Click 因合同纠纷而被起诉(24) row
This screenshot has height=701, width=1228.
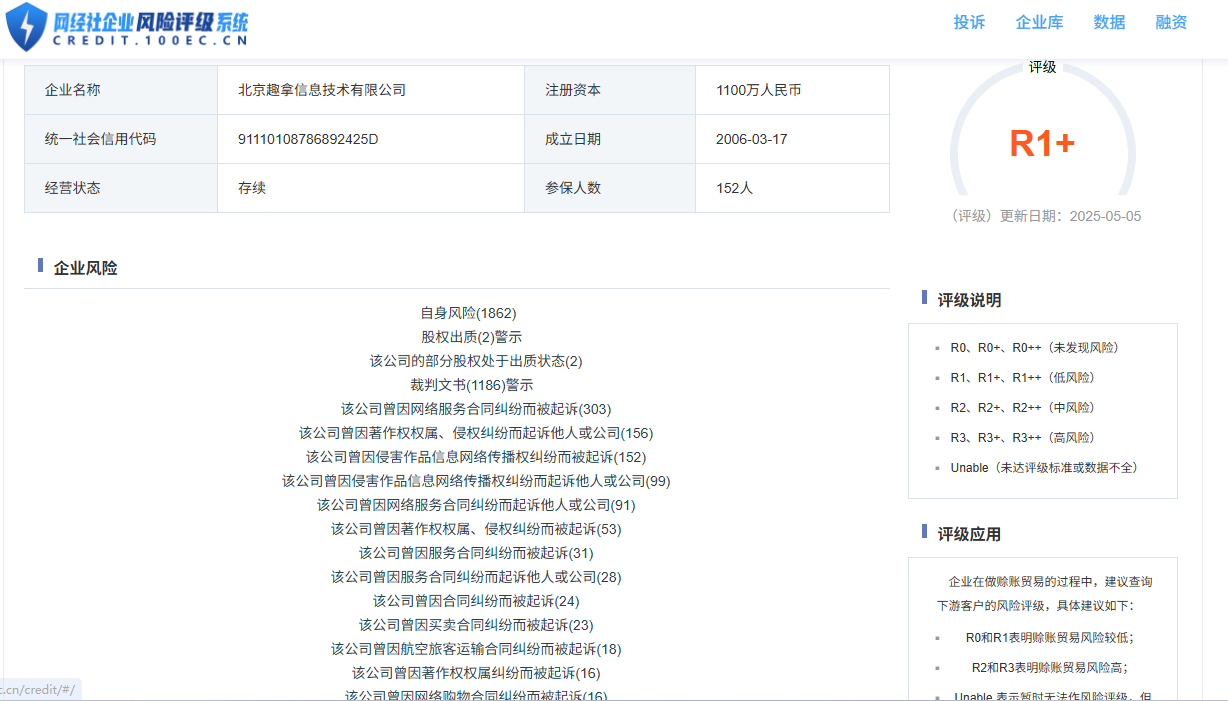coord(476,601)
